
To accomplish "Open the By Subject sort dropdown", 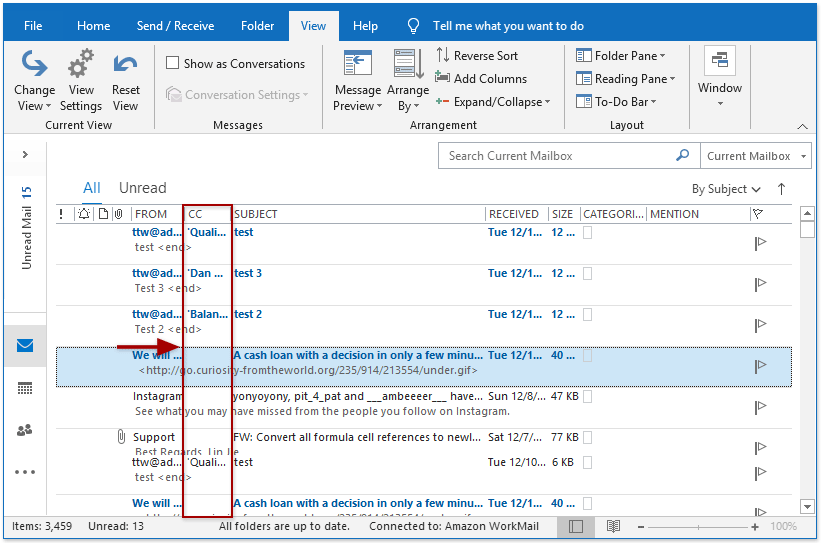I will coord(726,189).
